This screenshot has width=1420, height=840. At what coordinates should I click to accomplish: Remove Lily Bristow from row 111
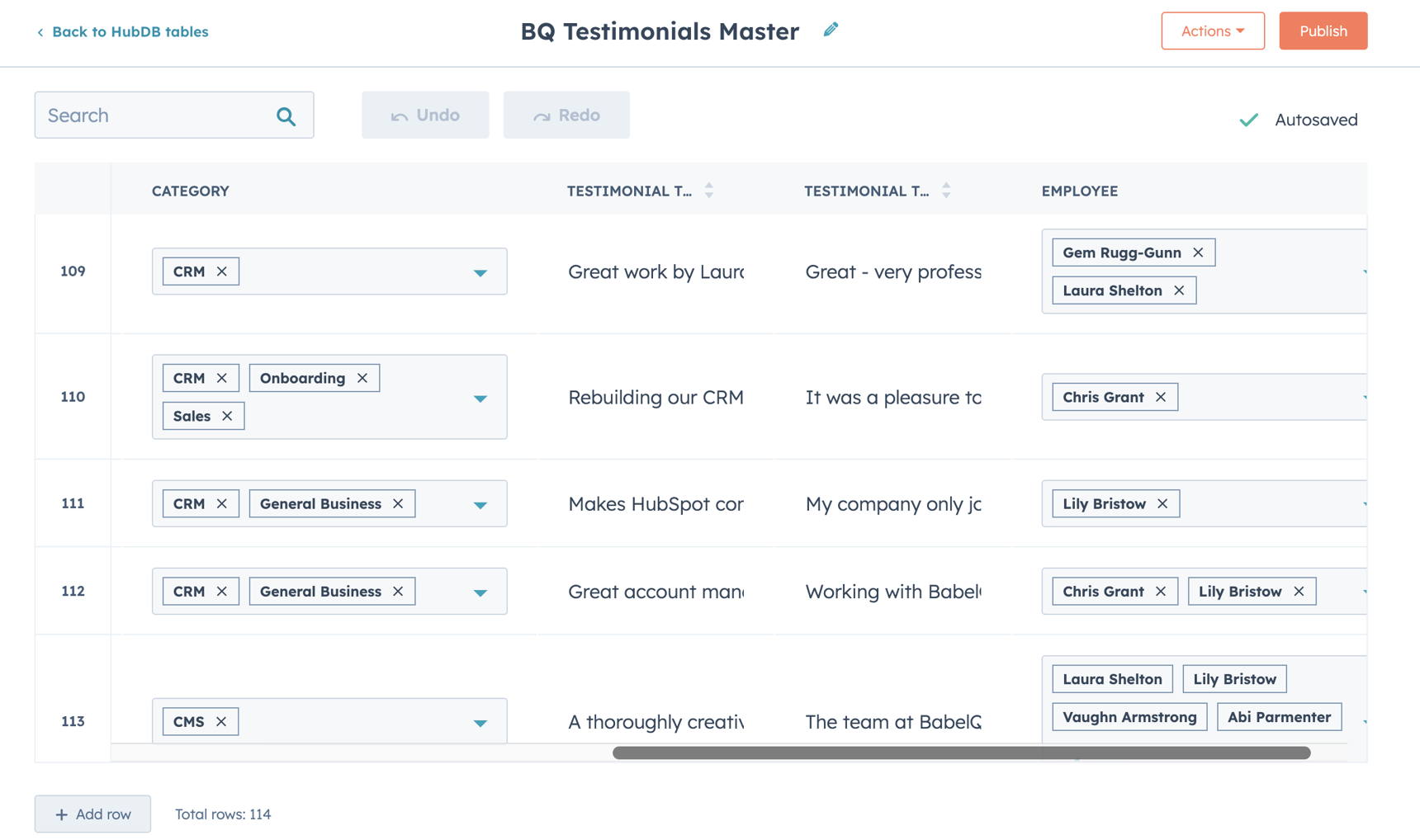point(1162,503)
